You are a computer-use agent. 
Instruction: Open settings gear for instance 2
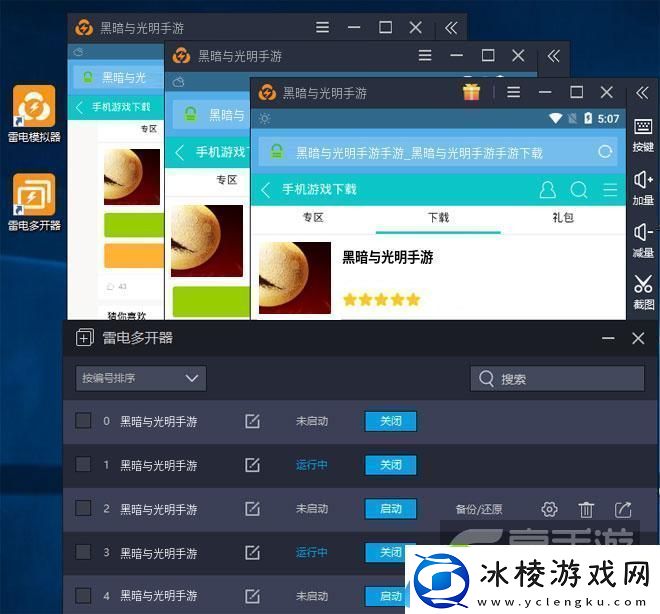point(549,509)
